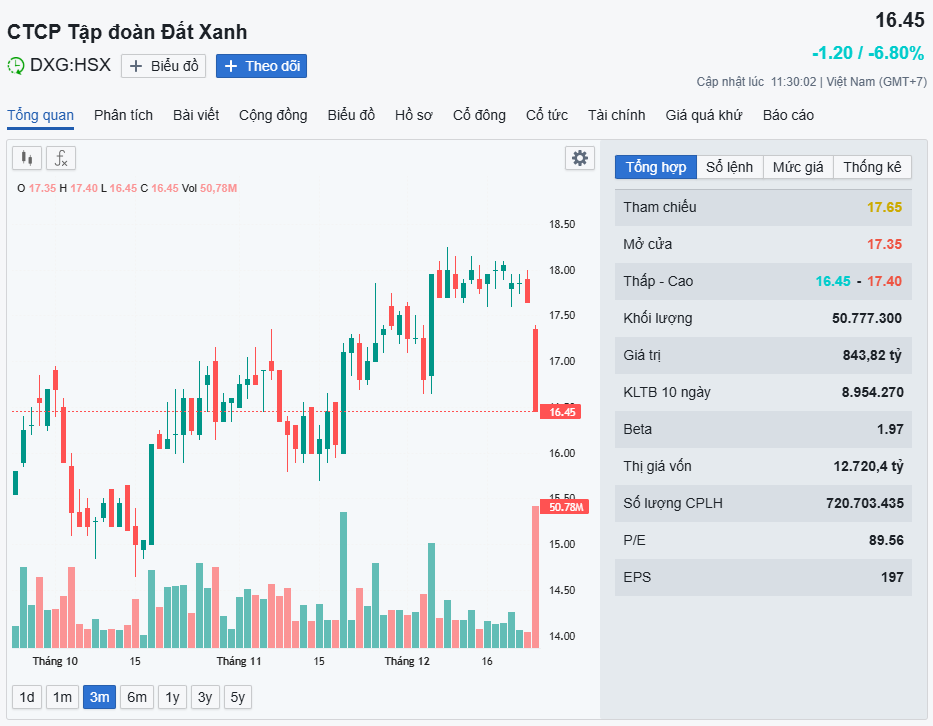This screenshot has width=933, height=726.
Task: Open the 'Mức giá' tab
Action: click(798, 167)
